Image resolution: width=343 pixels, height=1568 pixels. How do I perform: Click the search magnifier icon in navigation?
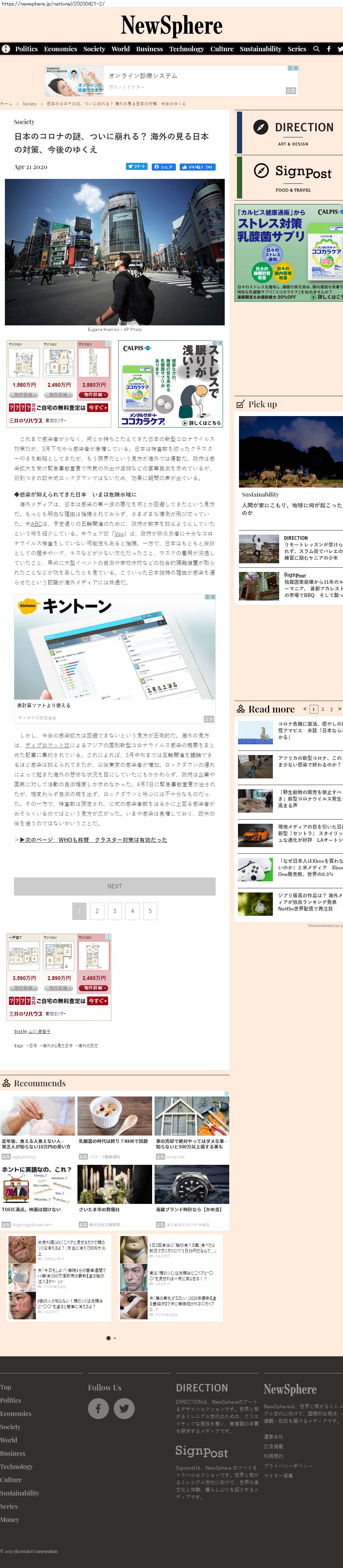316,49
